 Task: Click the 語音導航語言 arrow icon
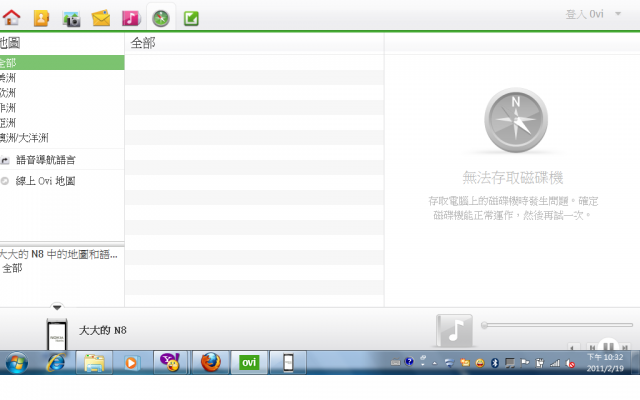pyautogui.click(x=5, y=160)
